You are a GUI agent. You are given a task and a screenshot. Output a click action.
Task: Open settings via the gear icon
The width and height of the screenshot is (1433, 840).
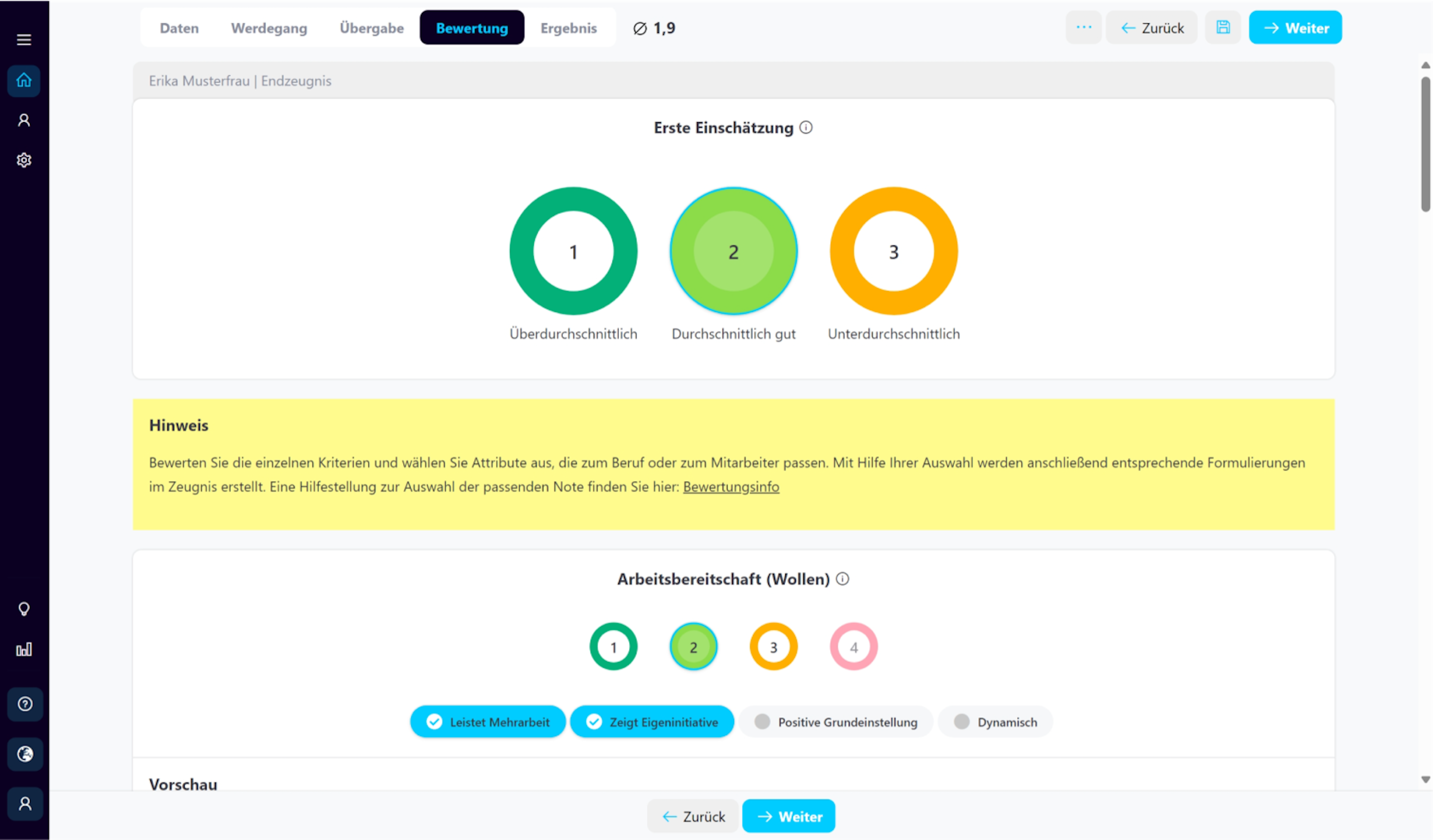24,160
